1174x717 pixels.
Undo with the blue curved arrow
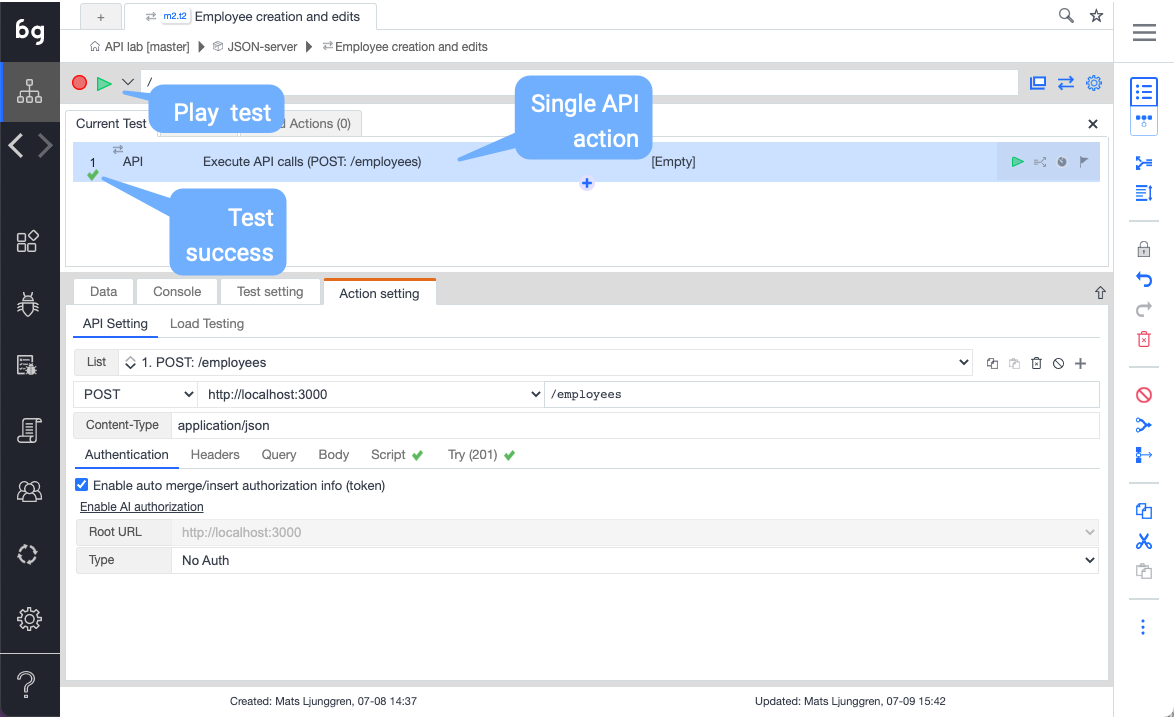(x=1144, y=279)
